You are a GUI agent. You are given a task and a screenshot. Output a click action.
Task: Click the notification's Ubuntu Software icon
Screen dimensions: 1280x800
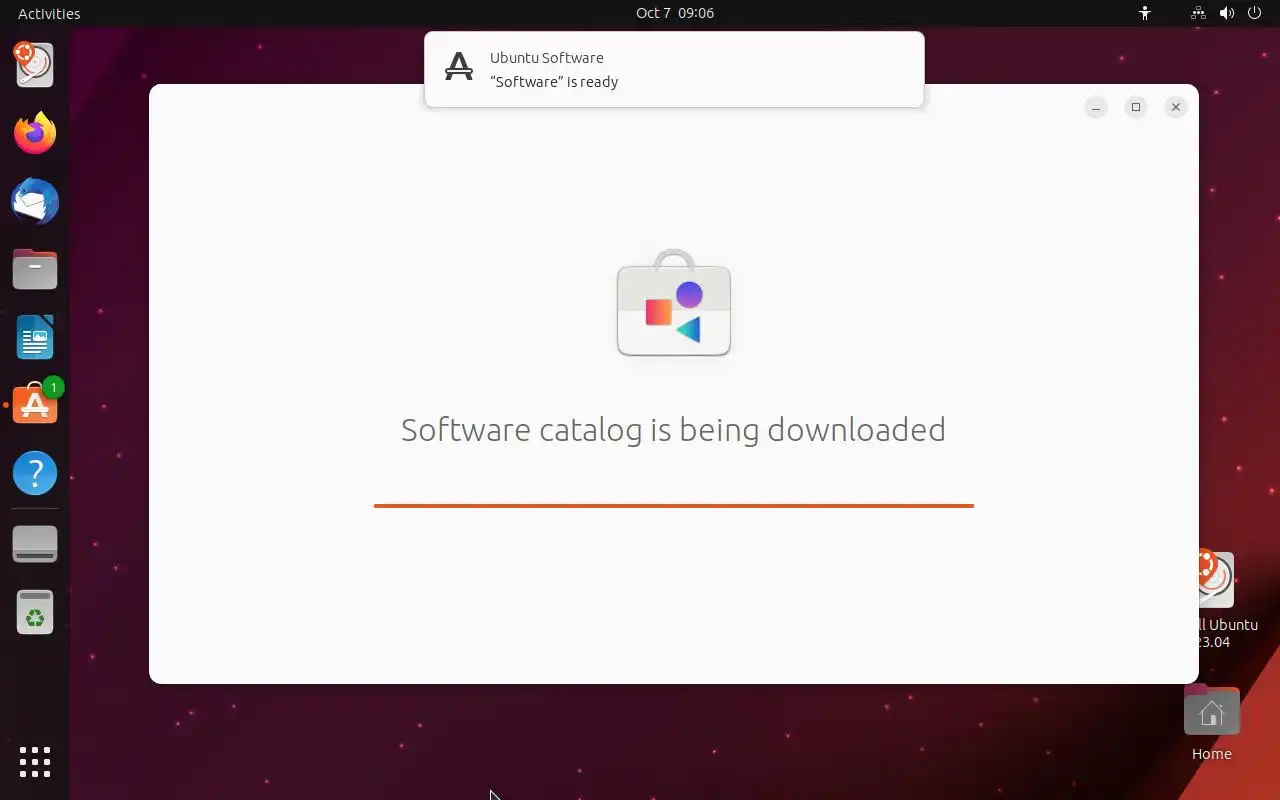(459, 67)
